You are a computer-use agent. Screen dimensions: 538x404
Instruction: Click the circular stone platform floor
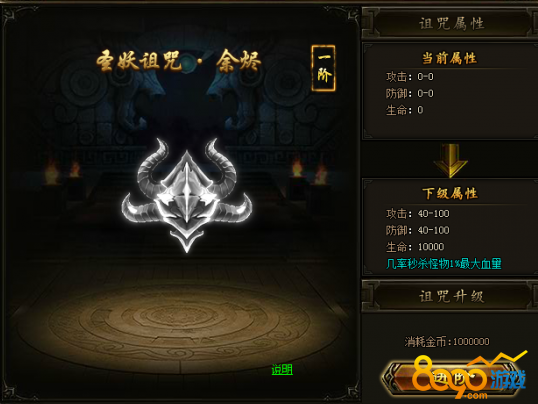[180, 321]
